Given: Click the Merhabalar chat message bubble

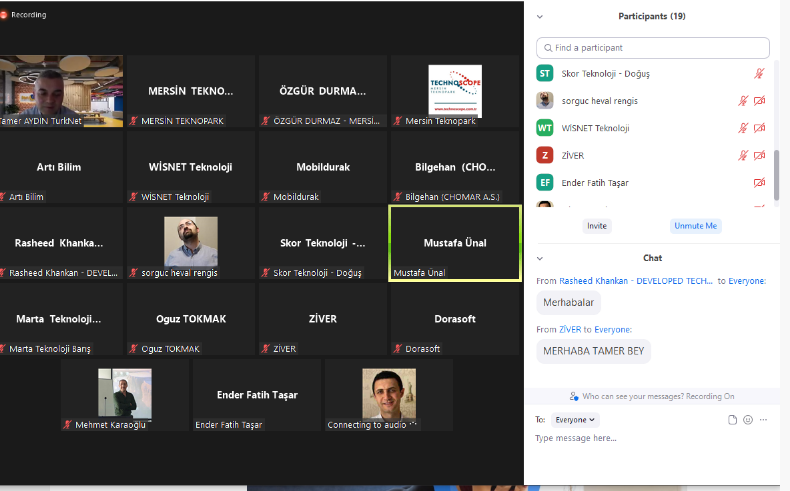Looking at the screenshot, I should pyautogui.click(x=568, y=303).
